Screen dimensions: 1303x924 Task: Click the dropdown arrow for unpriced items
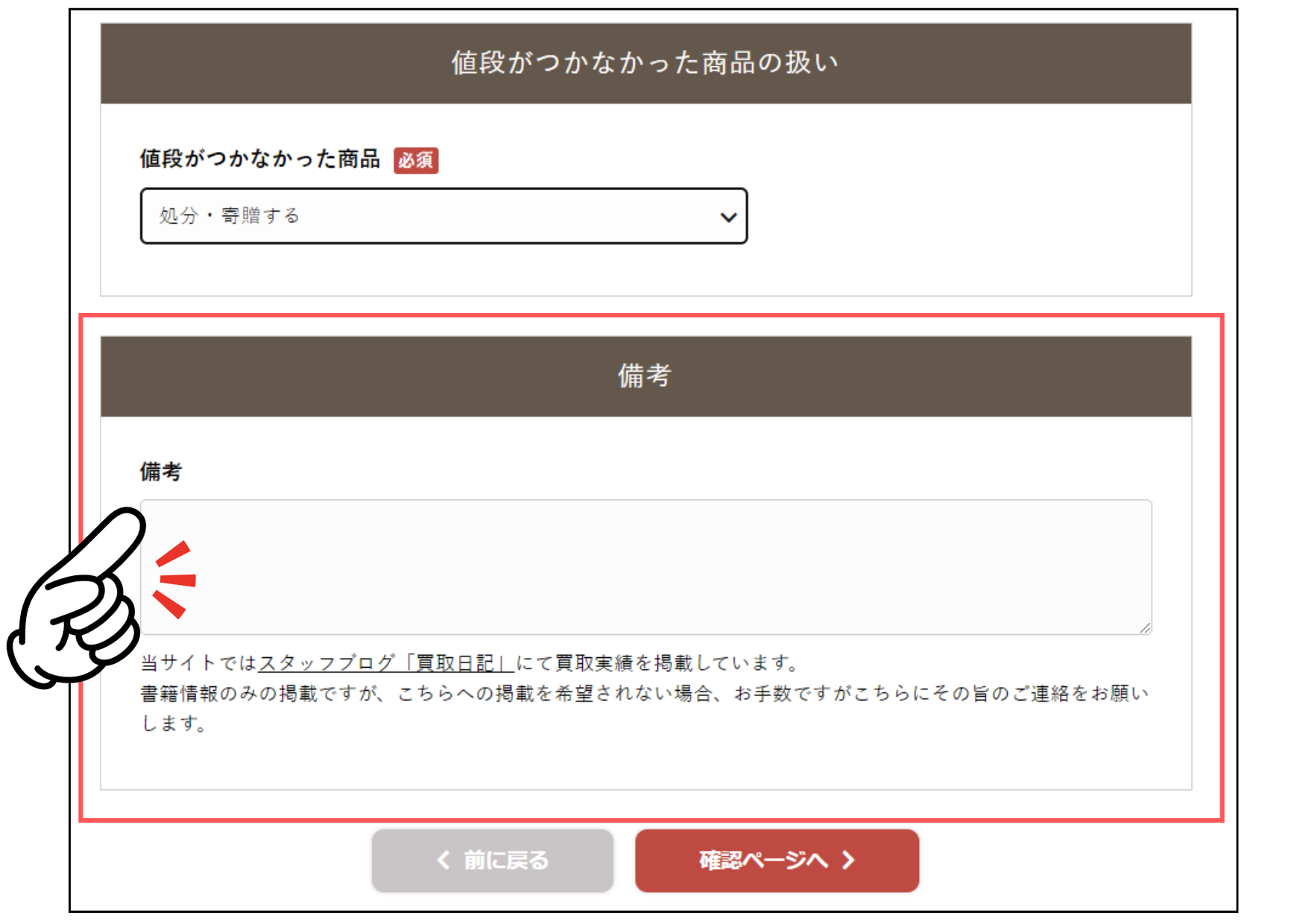pos(728,217)
